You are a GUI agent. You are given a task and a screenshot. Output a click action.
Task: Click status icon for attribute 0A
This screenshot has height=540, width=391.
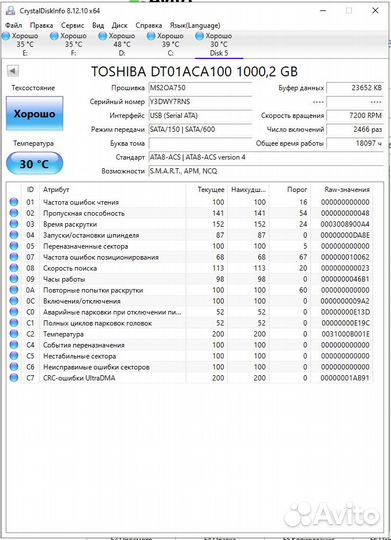pos(14,290)
